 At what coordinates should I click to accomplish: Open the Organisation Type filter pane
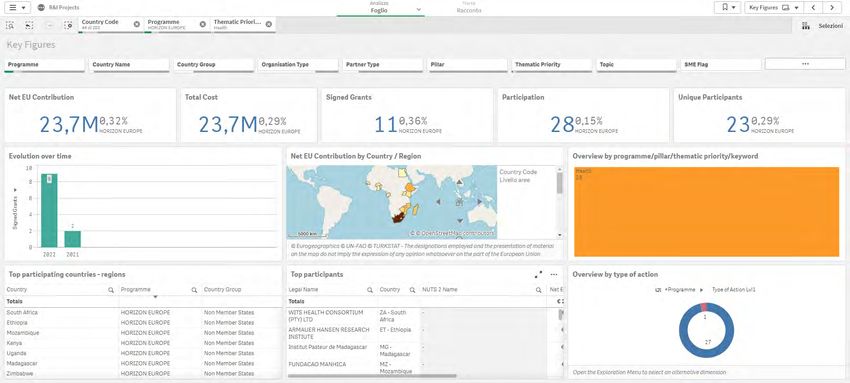(298, 64)
